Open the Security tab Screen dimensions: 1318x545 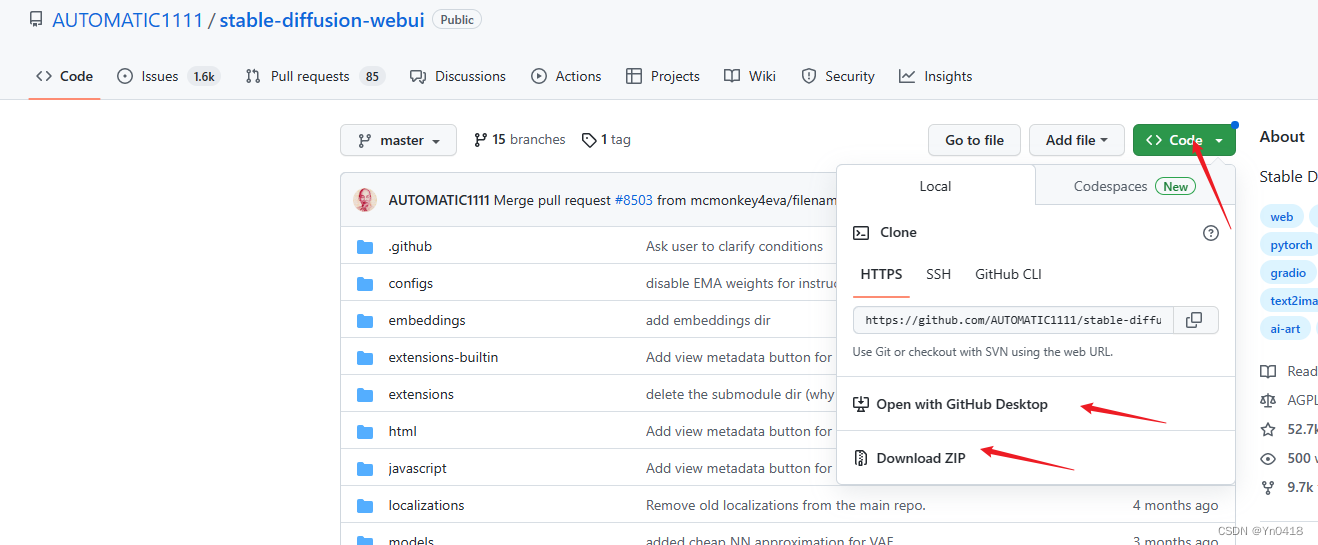click(838, 76)
